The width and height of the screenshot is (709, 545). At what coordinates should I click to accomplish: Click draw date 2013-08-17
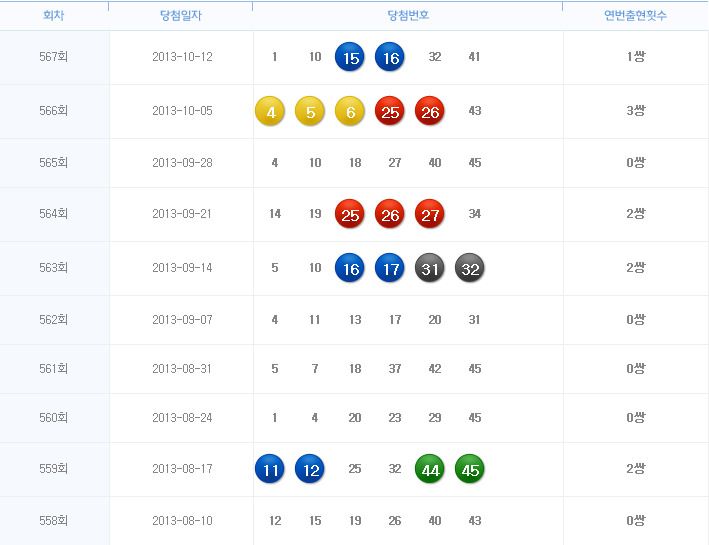[x=182, y=469]
